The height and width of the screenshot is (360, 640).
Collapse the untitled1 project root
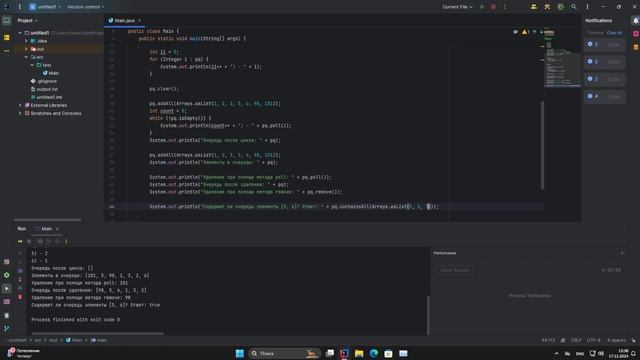click(20, 33)
